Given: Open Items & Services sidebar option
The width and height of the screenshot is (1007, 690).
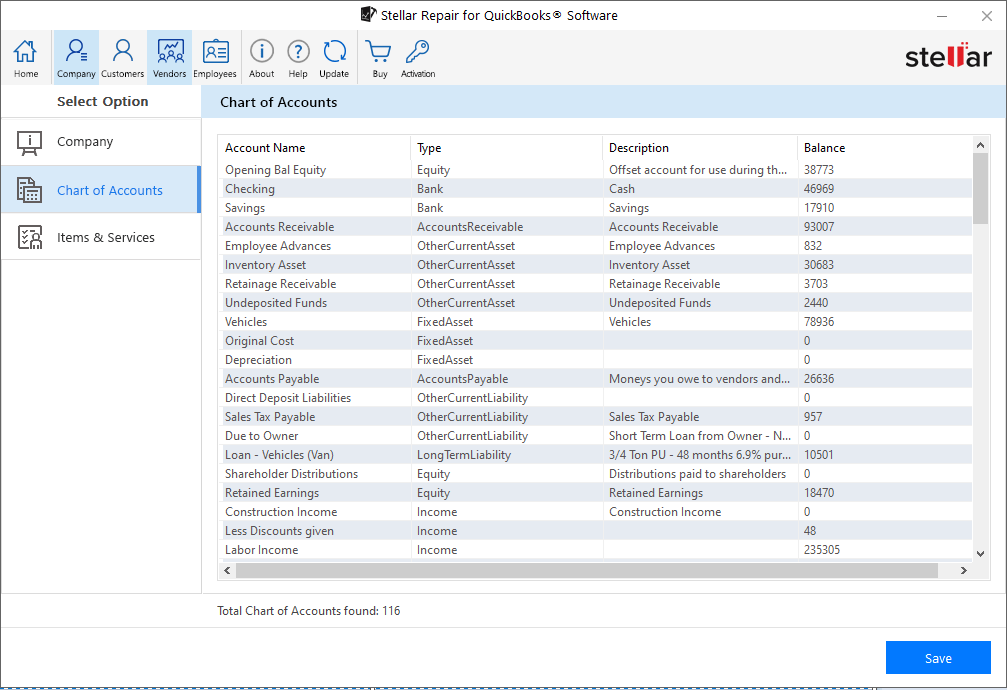Looking at the screenshot, I should [x=101, y=237].
